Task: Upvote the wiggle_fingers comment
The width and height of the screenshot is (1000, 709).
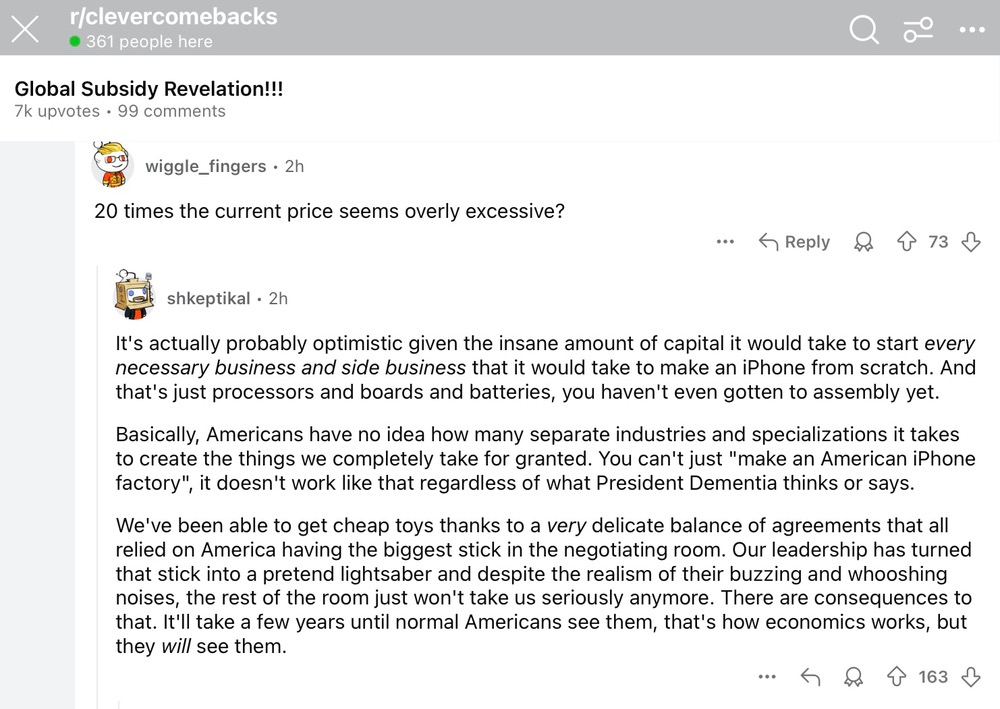Action: coord(906,242)
